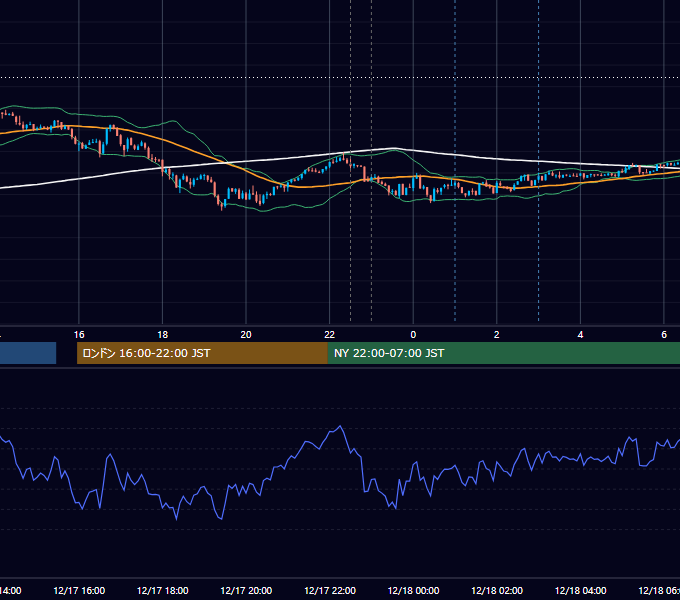The width and height of the screenshot is (680, 600).
Task: Select the NY 22:00-07:00 JST session bar
Action: pos(503,353)
